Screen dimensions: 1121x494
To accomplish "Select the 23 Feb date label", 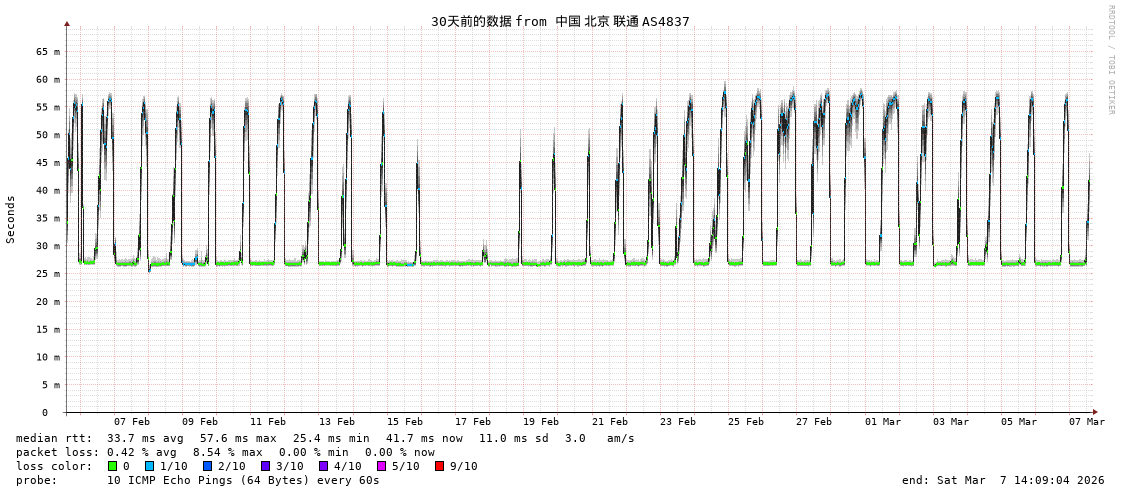I will [677, 422].
